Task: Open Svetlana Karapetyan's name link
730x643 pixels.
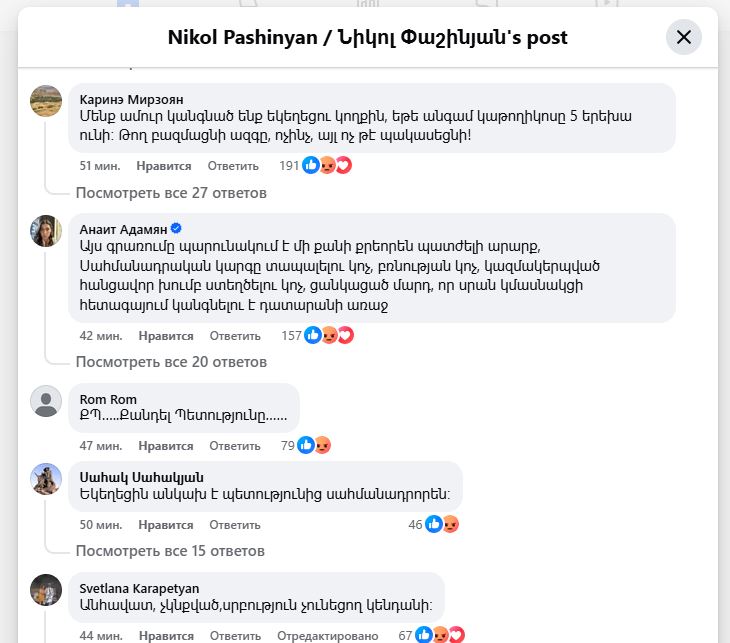Action: point(139,589)
